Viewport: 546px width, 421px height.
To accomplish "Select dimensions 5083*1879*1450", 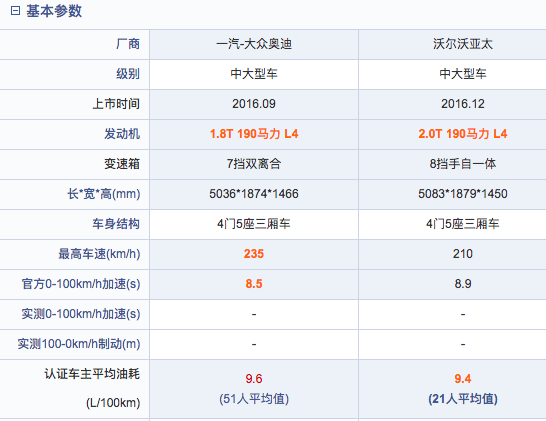I will click(x=463, y=194).
